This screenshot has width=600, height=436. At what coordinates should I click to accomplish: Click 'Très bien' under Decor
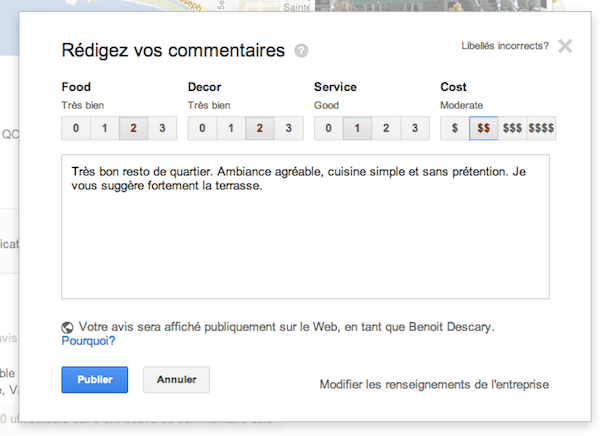coord(209,105)
